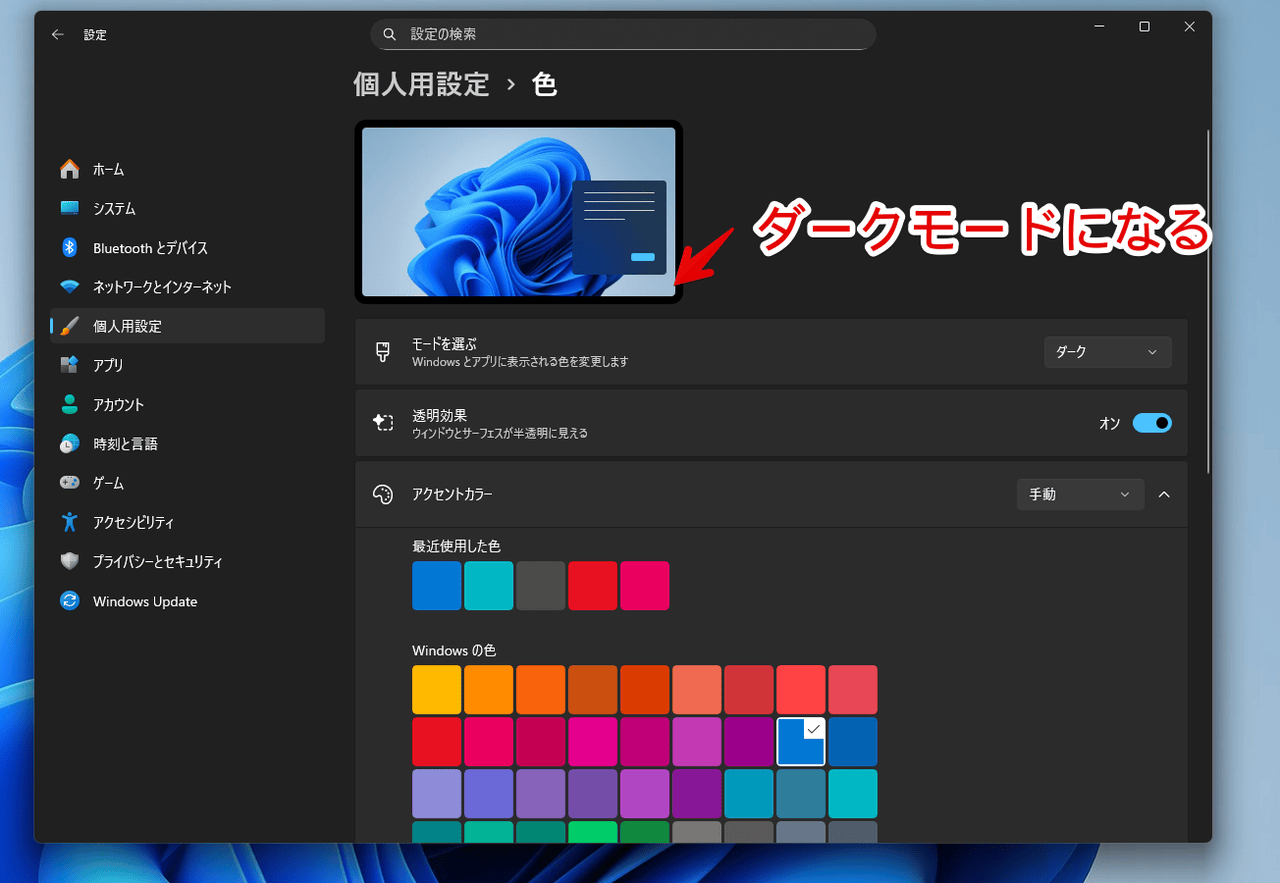The width and height of the screenshot is (1280, 883).
Task: Click the Bluetooth icon in sidebar
Action: [69, 248]
